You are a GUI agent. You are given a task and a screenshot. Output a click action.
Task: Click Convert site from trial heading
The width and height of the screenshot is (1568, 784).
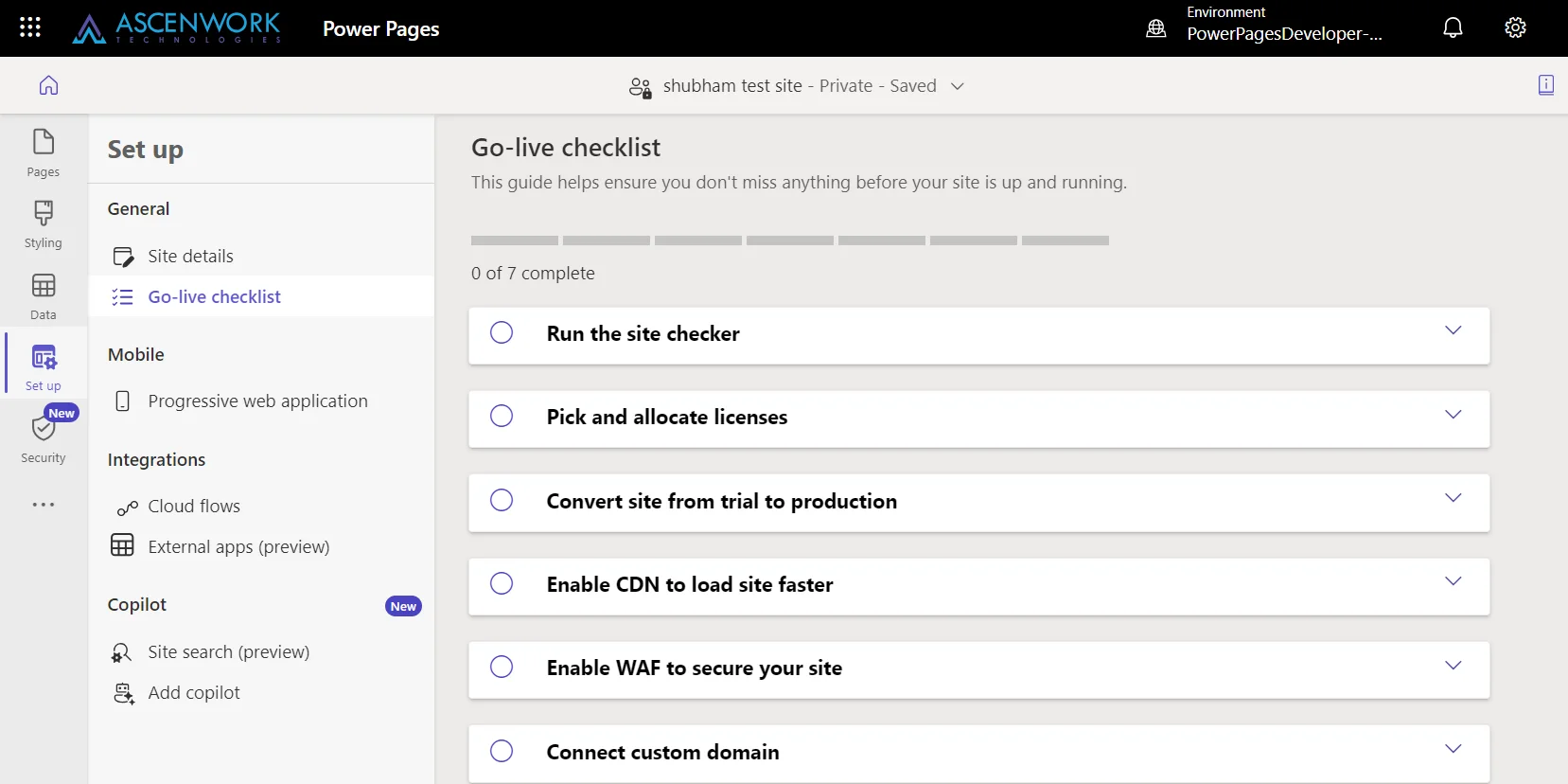tap(721, 501)
